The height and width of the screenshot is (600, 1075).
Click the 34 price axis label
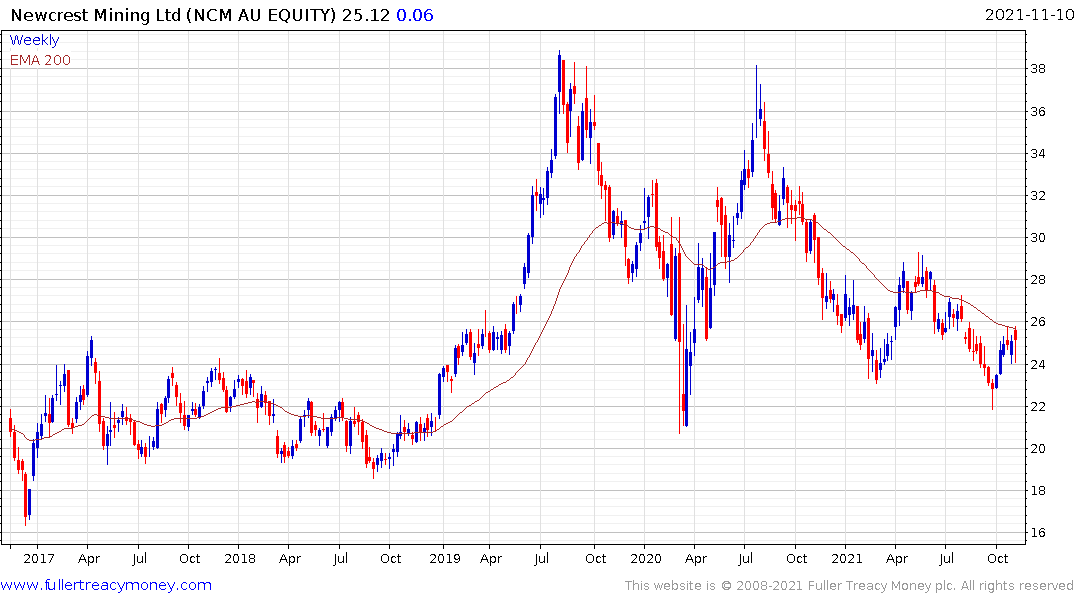point(1037,154)
